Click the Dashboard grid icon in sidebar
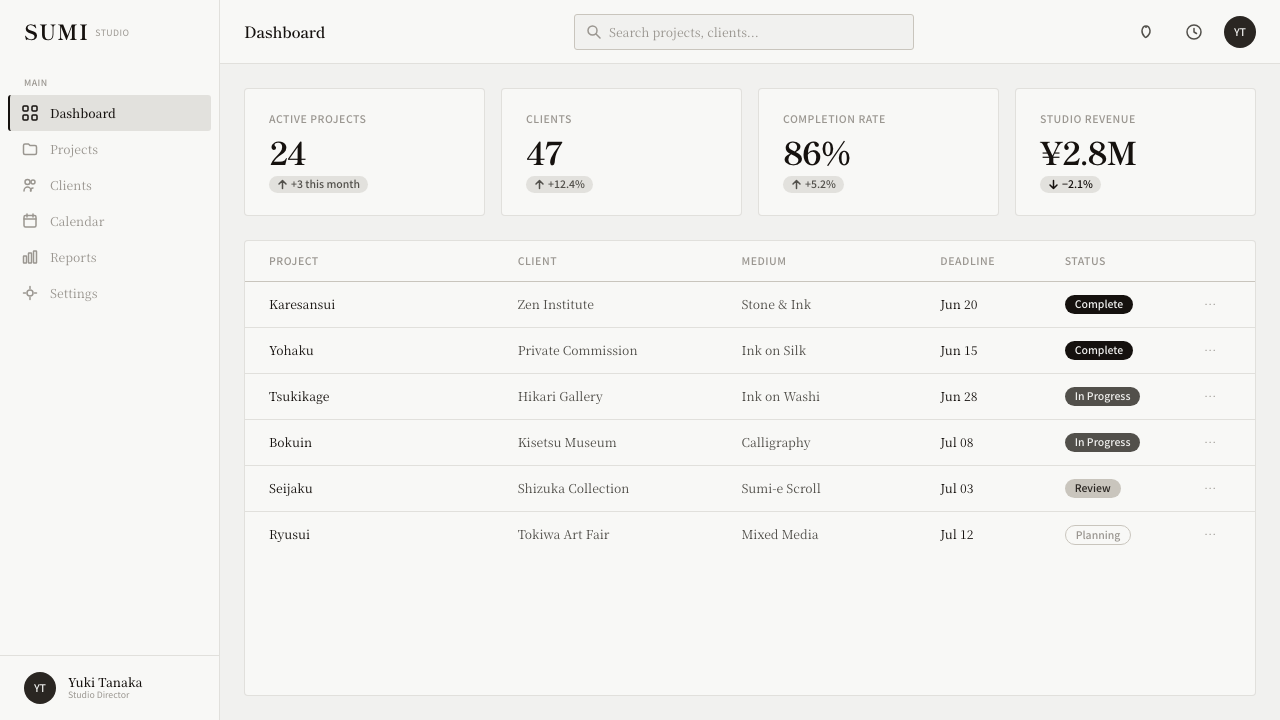Image resolution: width=1280 pixels, height=720 pixels. click(x=30, y=113)
